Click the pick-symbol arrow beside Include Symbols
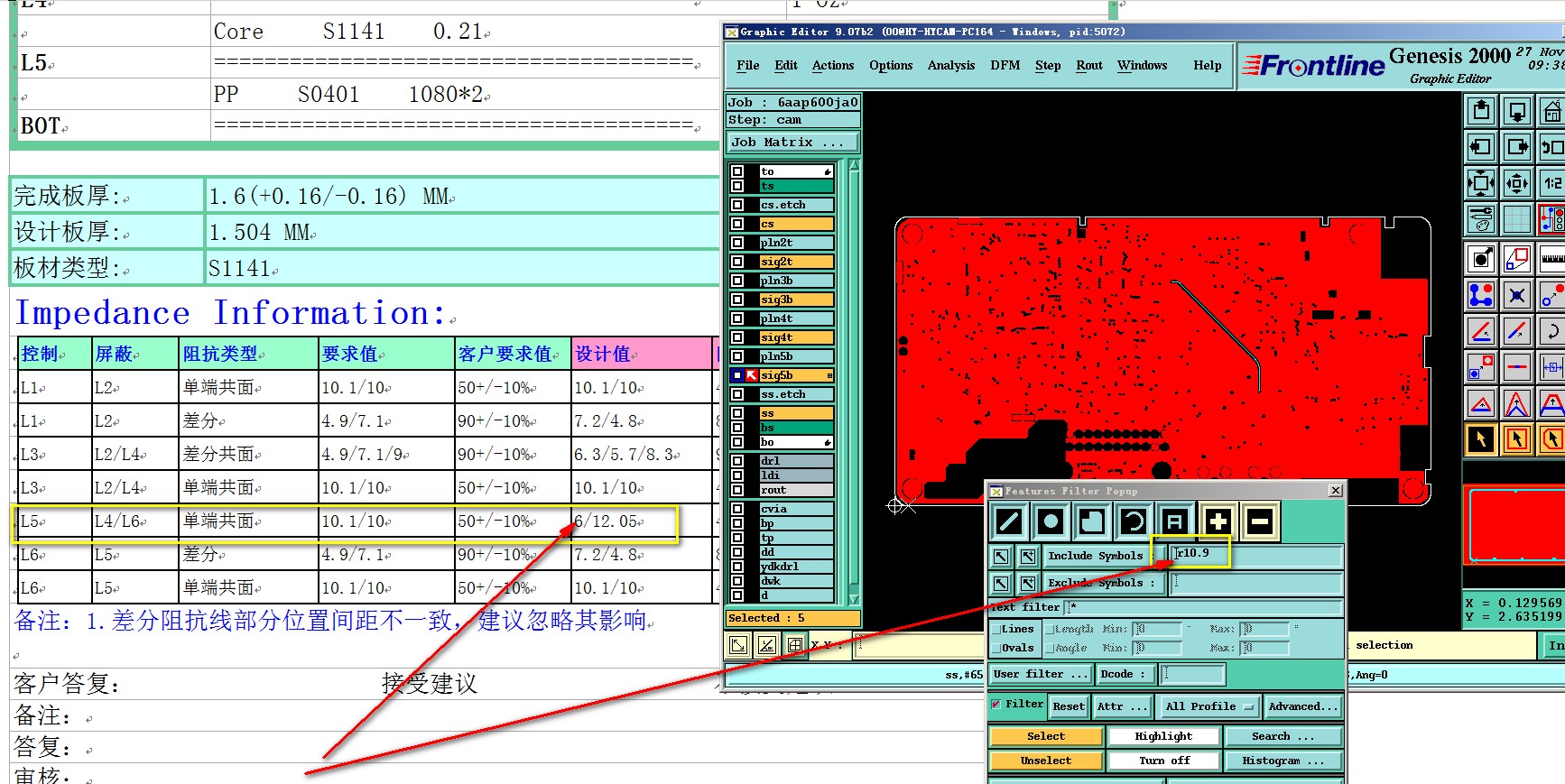1565x784 pixels. pos(1001,557)
